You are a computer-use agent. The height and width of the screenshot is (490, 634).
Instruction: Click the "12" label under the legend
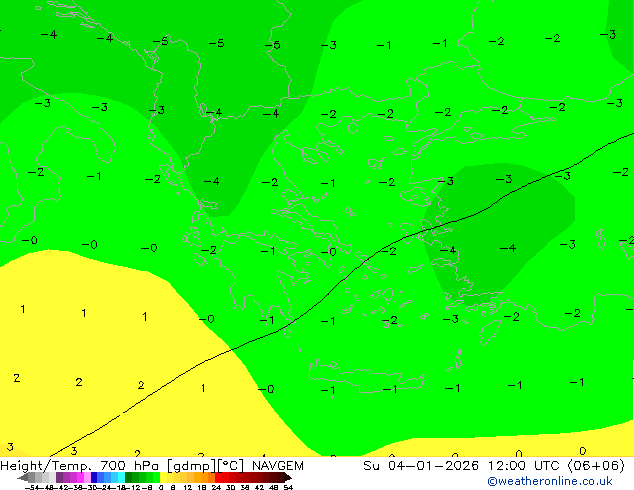coord(187,487)
